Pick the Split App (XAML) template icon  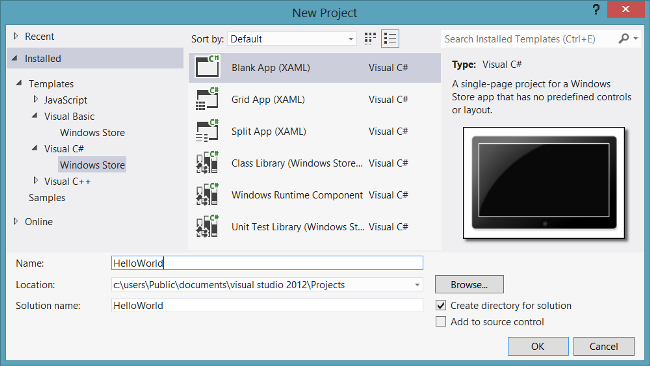point(207,131)
